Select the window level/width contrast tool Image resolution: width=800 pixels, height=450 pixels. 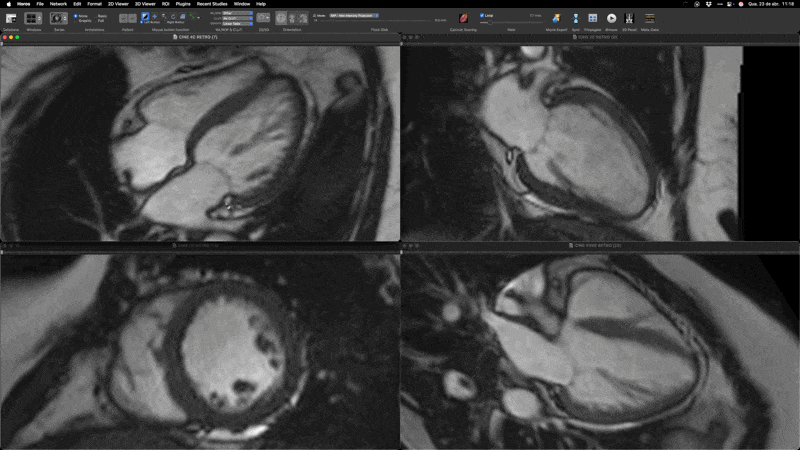[x=145, y=17]
